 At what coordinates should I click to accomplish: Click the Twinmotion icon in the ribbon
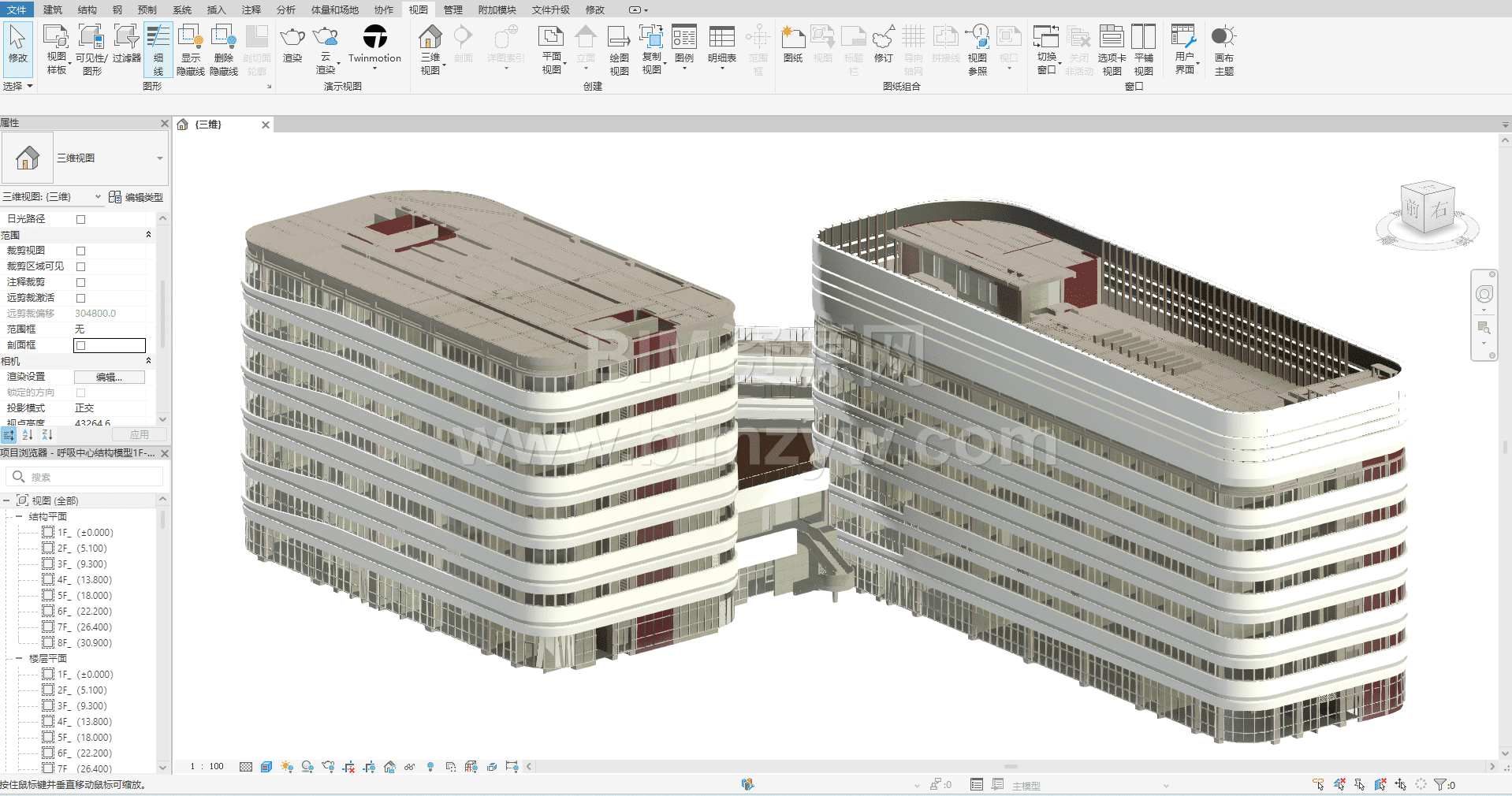tap(374, 38)
